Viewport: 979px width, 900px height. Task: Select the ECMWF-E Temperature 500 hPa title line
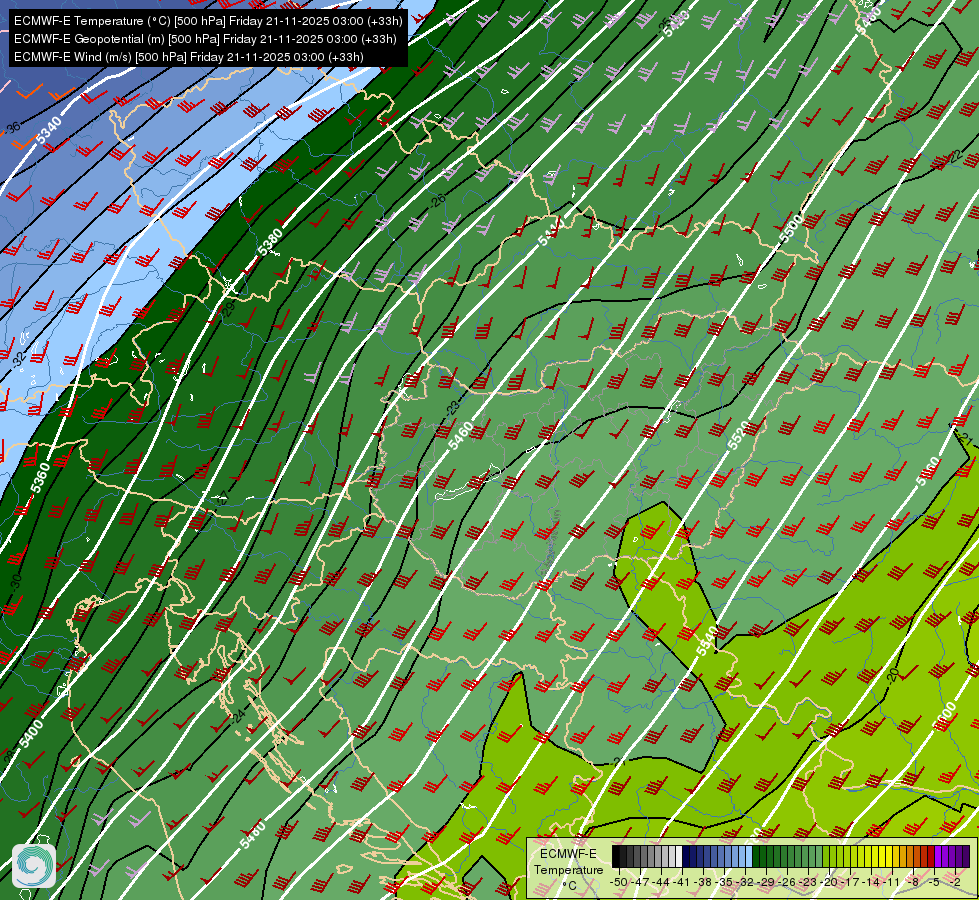(x=208, y=21)
